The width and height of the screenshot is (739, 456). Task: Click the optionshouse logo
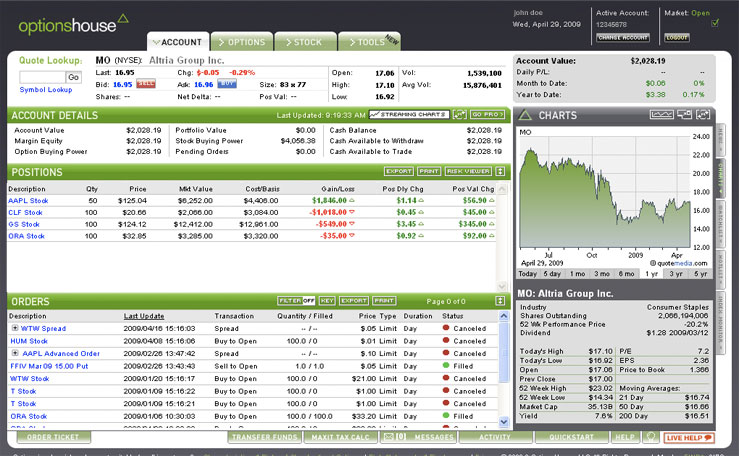click(x=73, y=24)
